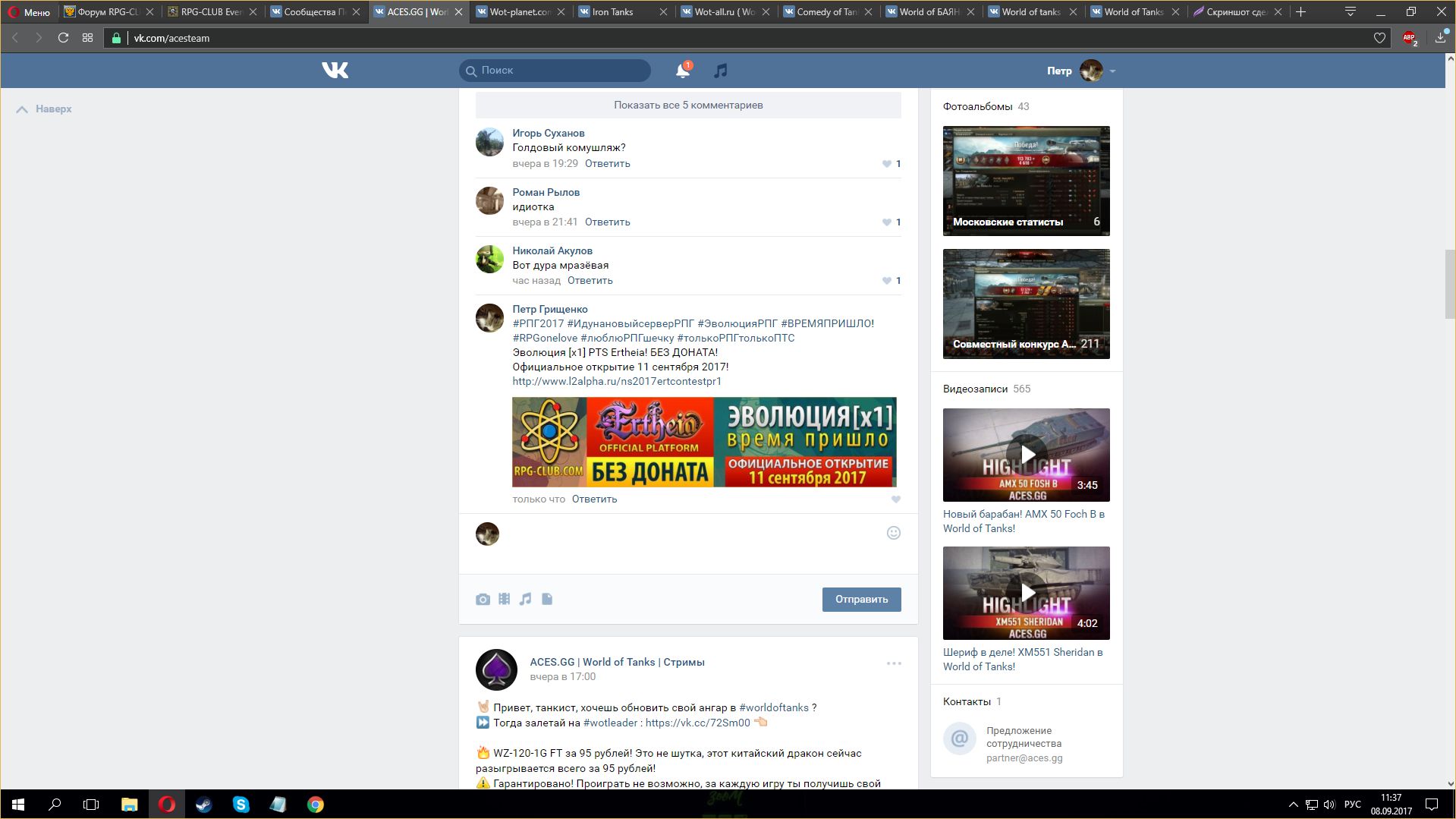
Task: Attach a photo with the camera icon
Action: click(x=483, y=600)
